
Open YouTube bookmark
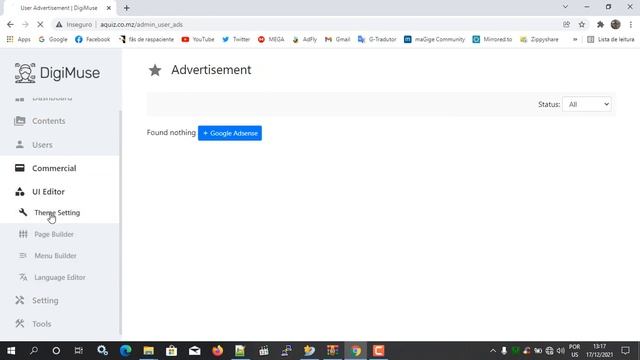pyautogui.click(x=198, y=39)
